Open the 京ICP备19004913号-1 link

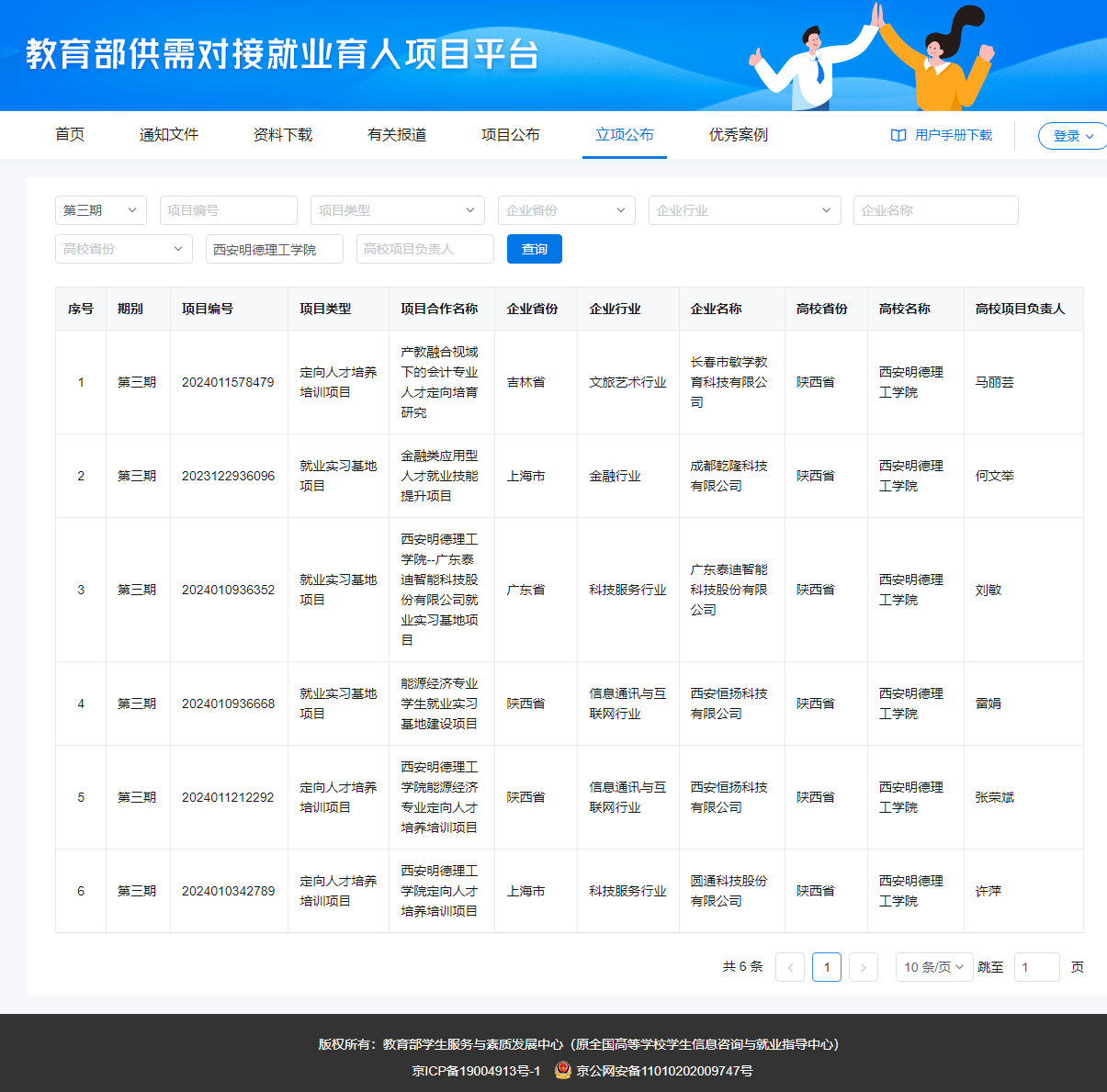(476, 1071)
